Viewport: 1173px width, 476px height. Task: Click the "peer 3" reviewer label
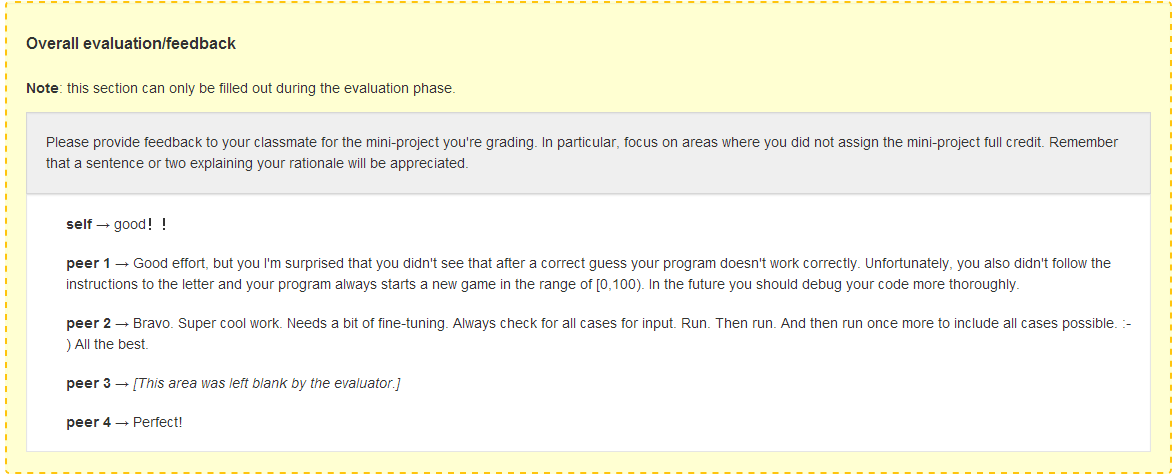pyautogui.click(x=88, y=384)
